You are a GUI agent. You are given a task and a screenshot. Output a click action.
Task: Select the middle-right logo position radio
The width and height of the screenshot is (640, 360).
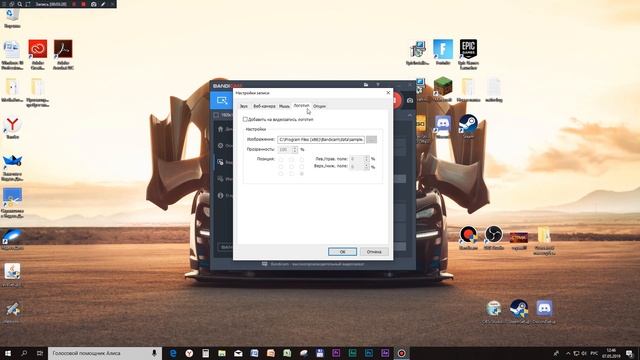click(302, 167)
